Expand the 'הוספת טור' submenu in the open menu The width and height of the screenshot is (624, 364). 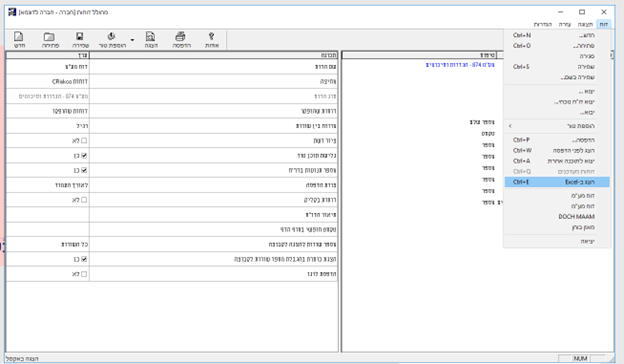pyautogui.click(x=557, y=126)
